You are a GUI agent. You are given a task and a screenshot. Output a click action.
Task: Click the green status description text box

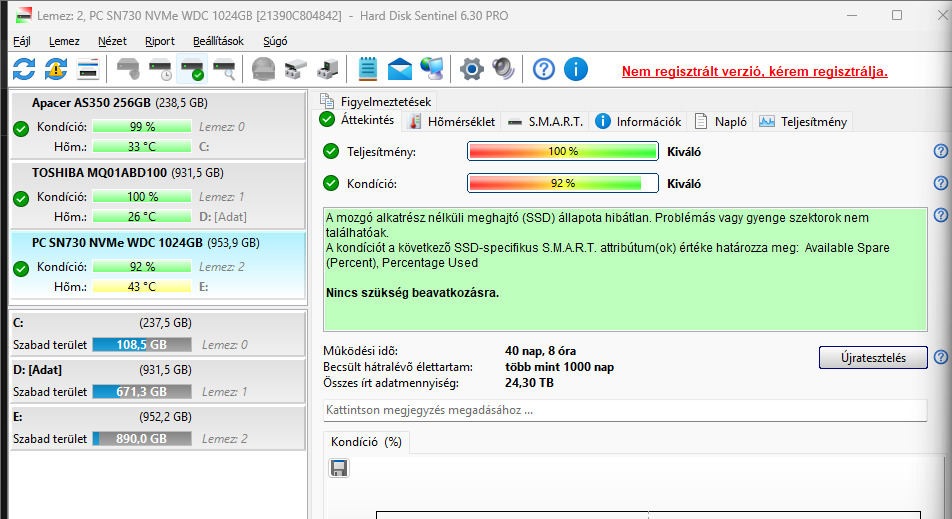625,270
